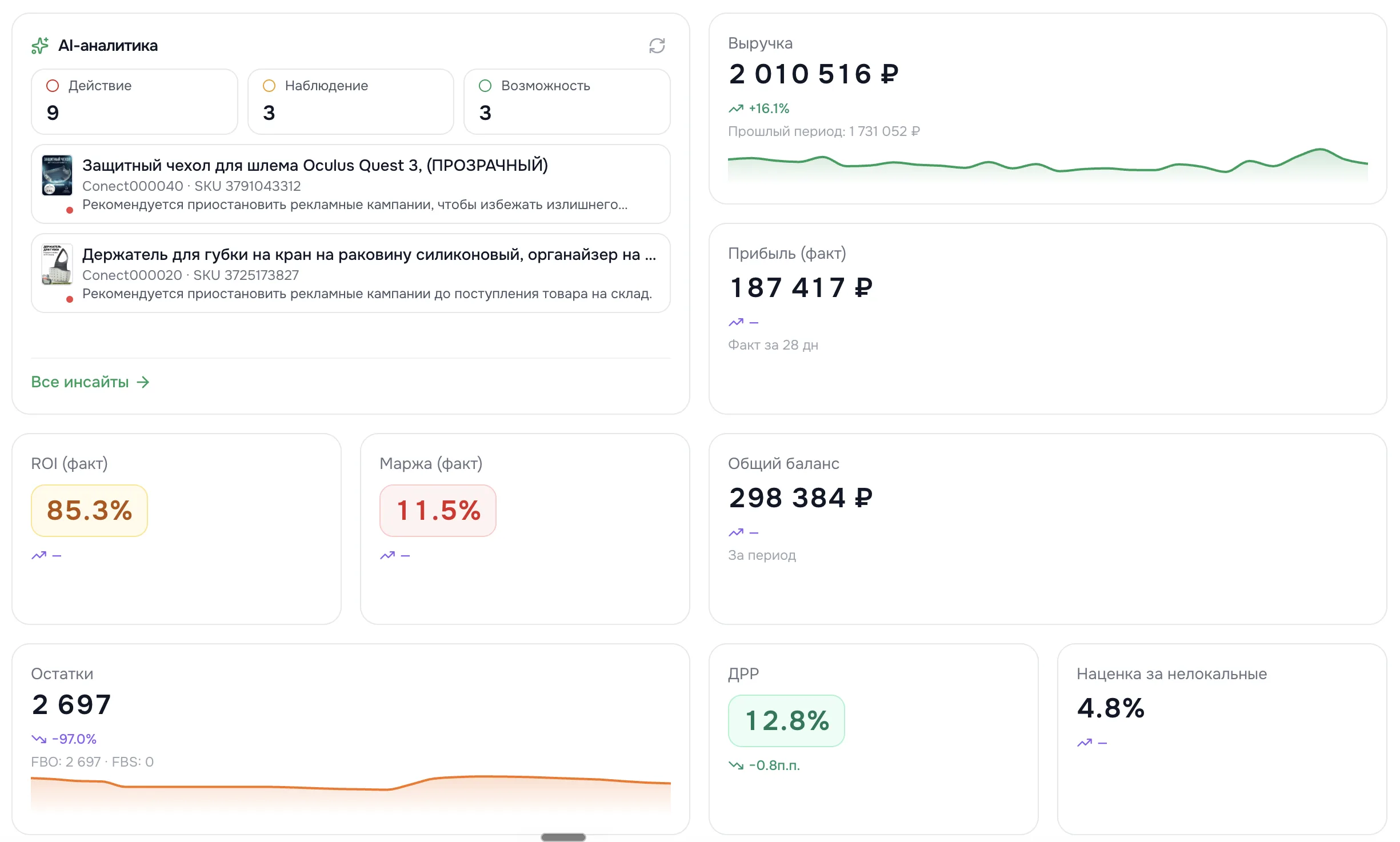Viewport: 1400px width, 842px height.
Task: Open the sponge holder product thumbnail
Action: 57,264
